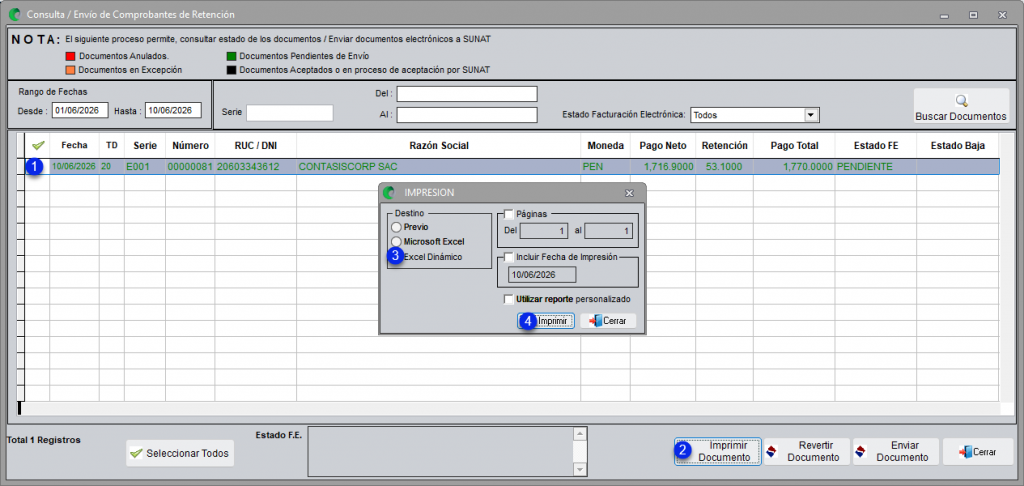1024x486 pixels.
Task: Click the Pago Neto column header
Action: [663, 146]
